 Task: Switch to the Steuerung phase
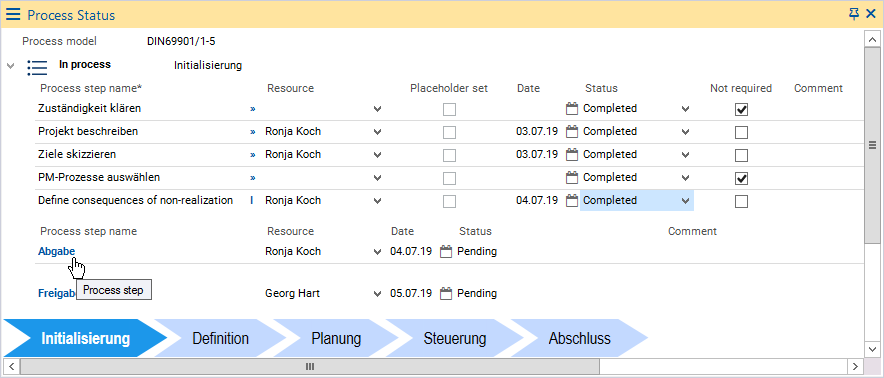tap(454, 339)
